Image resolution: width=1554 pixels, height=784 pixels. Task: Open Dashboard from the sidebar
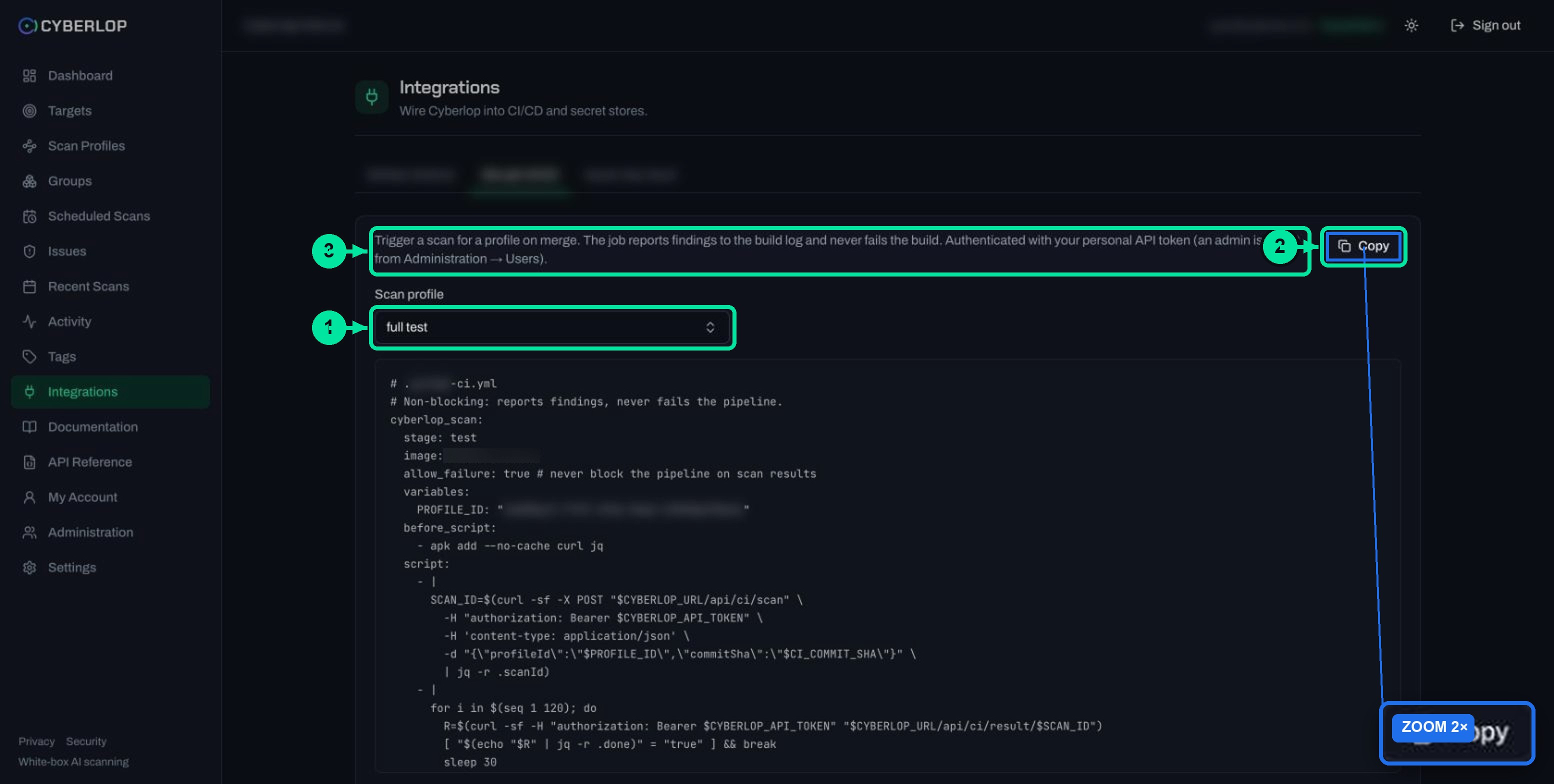click(x=110, y=75)
